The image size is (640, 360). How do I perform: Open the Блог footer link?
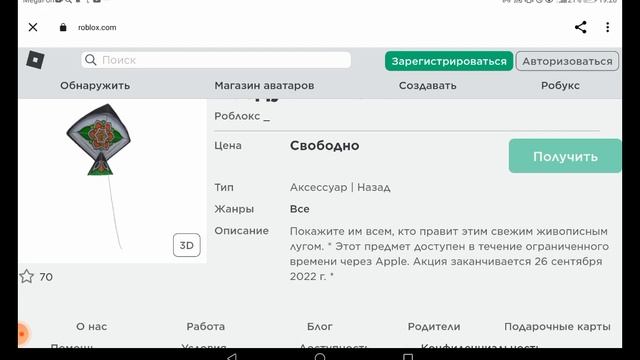pyautogui.click(x=320, y=327)
